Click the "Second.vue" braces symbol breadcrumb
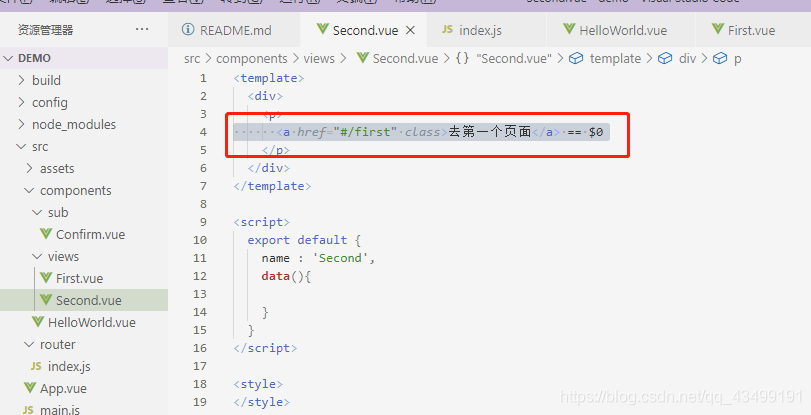 514,58
